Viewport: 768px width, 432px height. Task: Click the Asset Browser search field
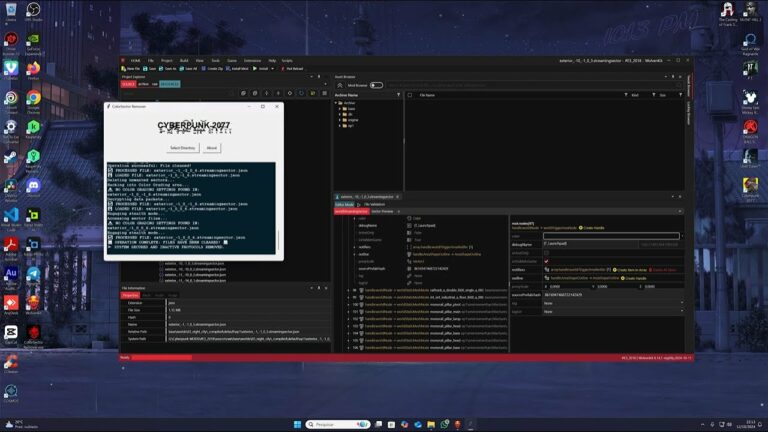pyautogui.click(x=534, y=85)
